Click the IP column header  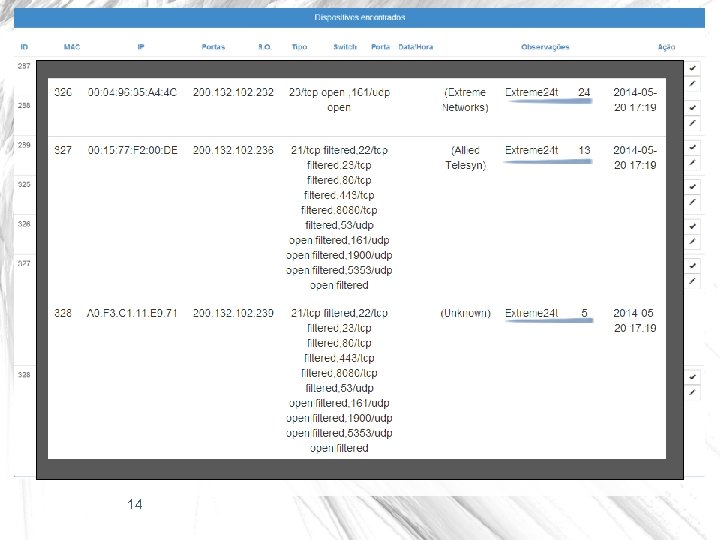tap(141, 47)
